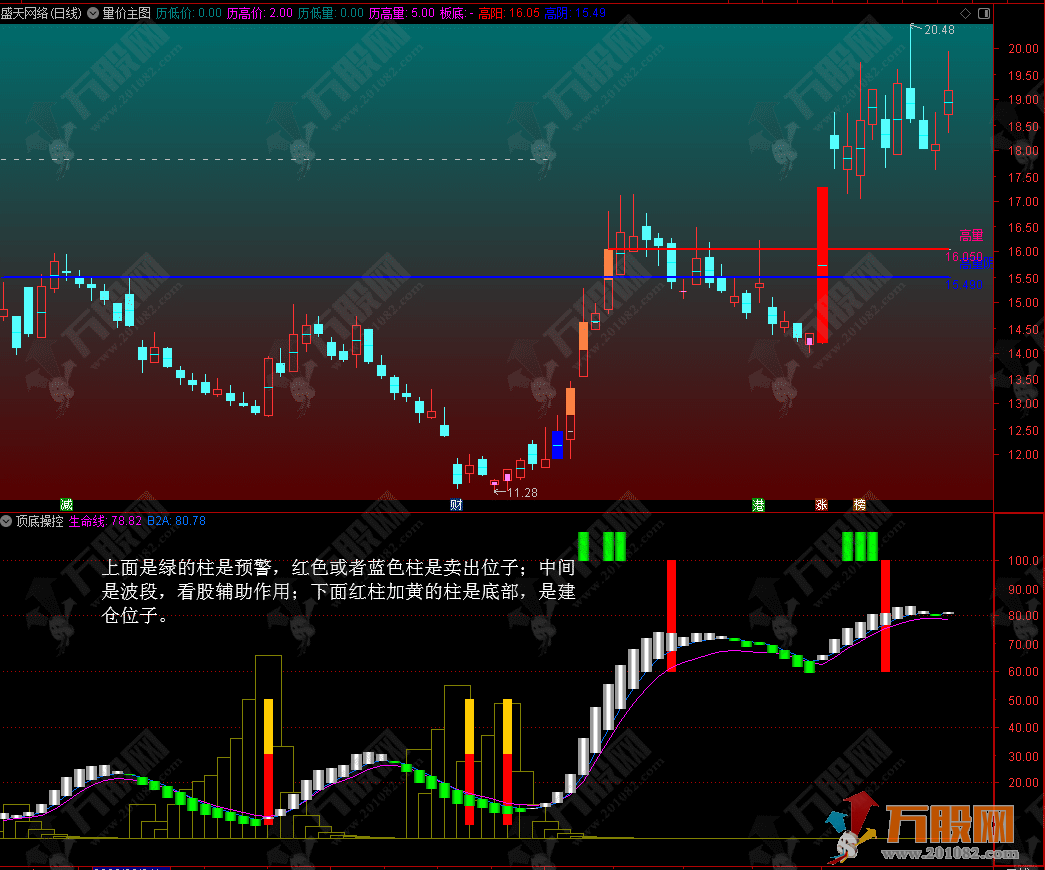Select the 11.28 low price marker
This screenshot has width=1045, height=870.
coord(522,492)
